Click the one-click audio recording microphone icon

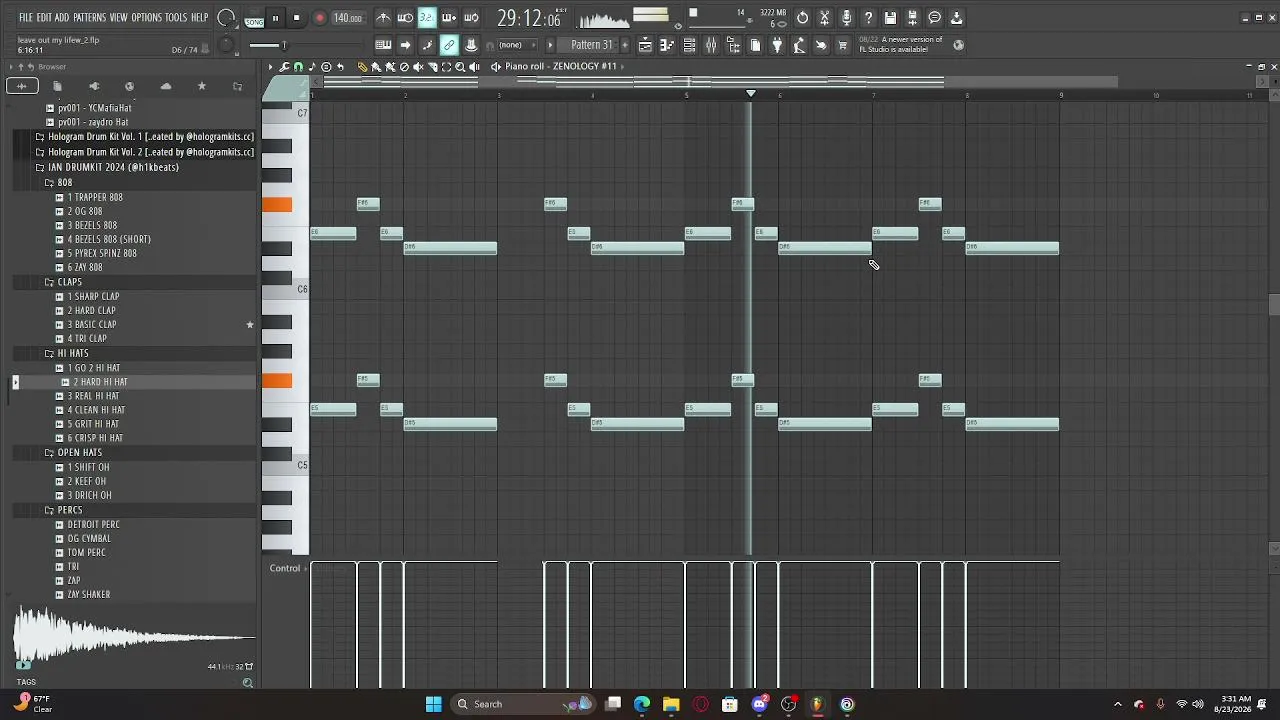point(847,18)
